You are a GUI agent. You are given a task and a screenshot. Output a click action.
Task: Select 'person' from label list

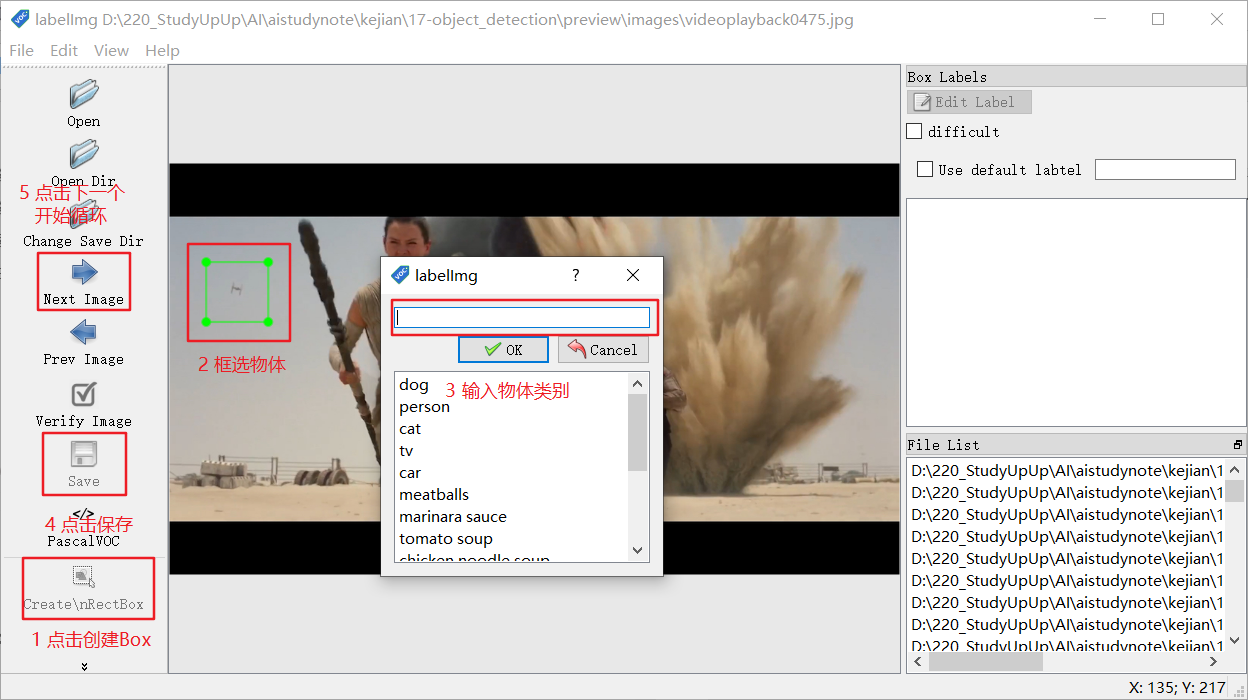(425, 407)
